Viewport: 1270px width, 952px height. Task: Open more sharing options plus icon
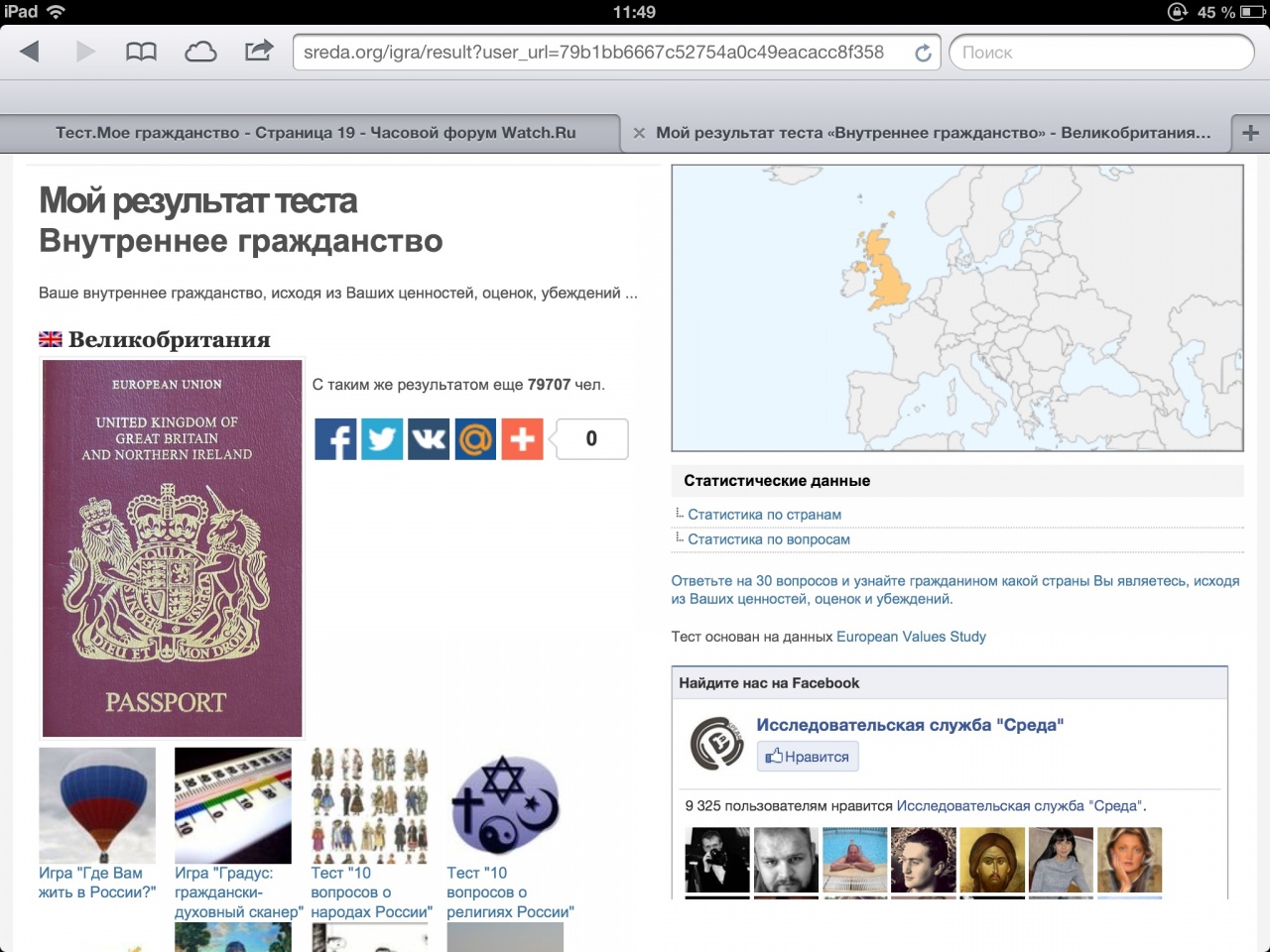tap(522, 439)
